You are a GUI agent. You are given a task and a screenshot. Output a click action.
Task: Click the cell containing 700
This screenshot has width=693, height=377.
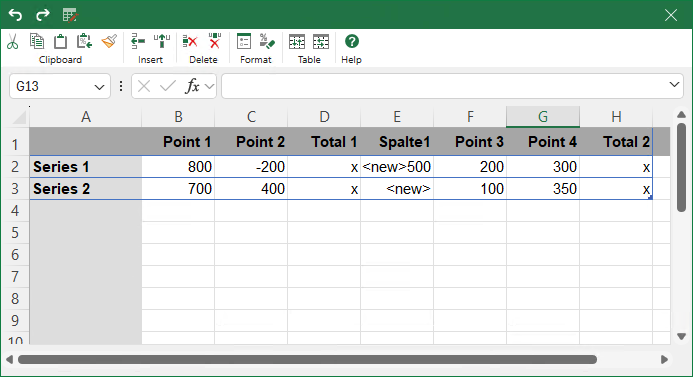[x=178, y=189]
